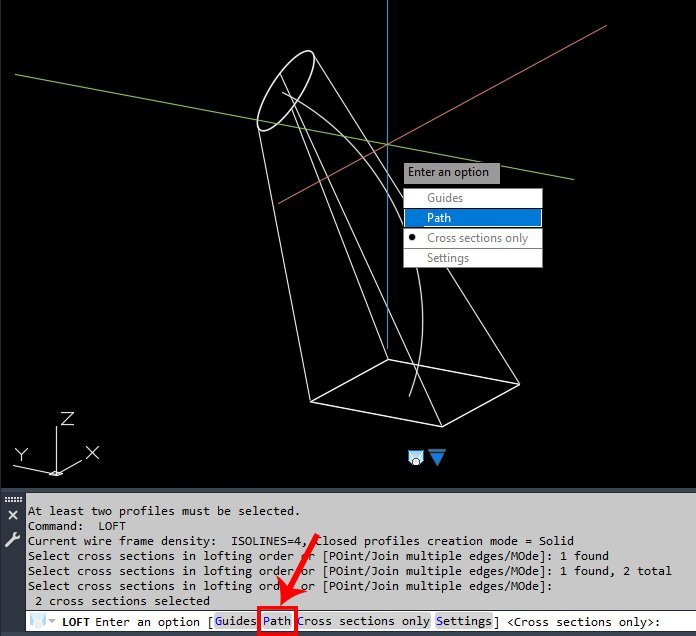Click Cross sections only in command line

(363, 621)
